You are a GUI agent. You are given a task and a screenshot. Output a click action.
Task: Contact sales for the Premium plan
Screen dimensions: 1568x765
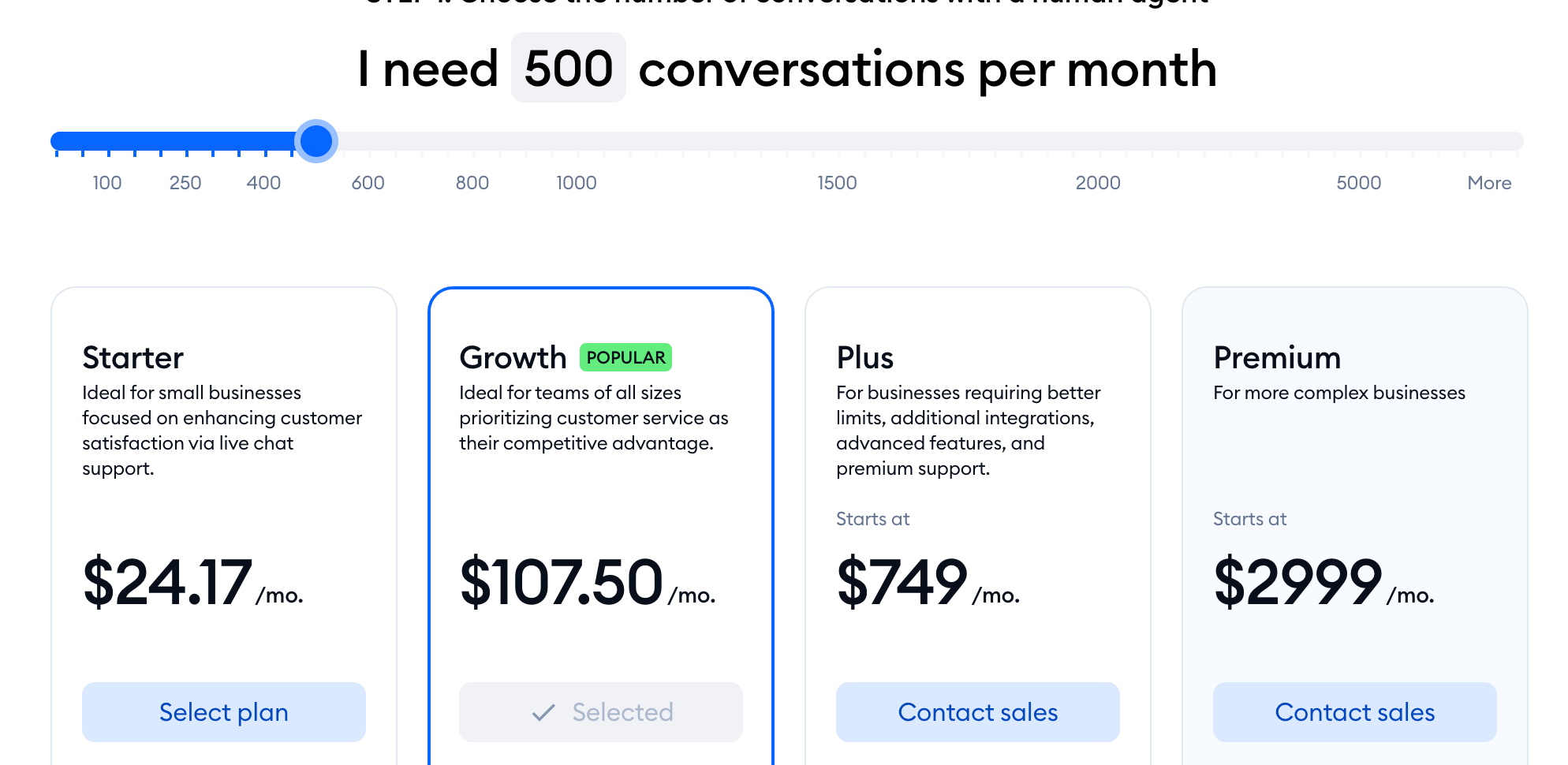tap(1354, 712)
